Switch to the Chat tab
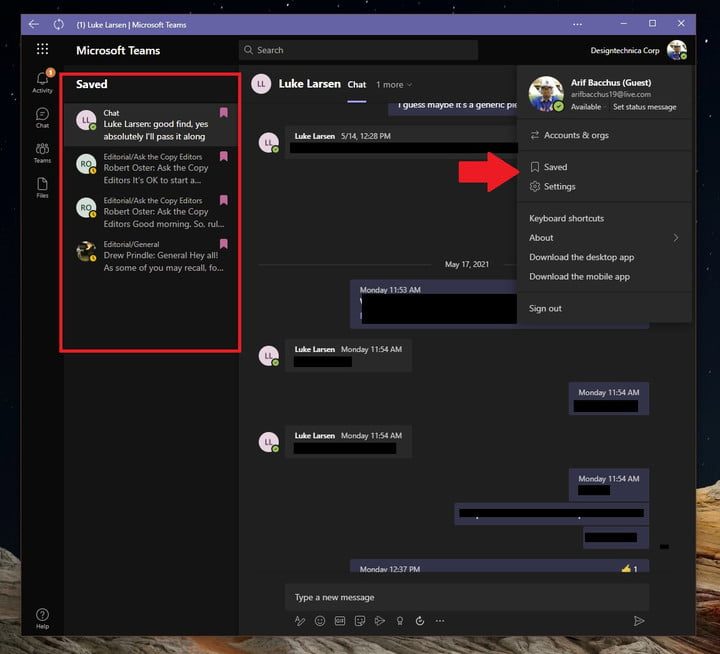 click(357, 85)
